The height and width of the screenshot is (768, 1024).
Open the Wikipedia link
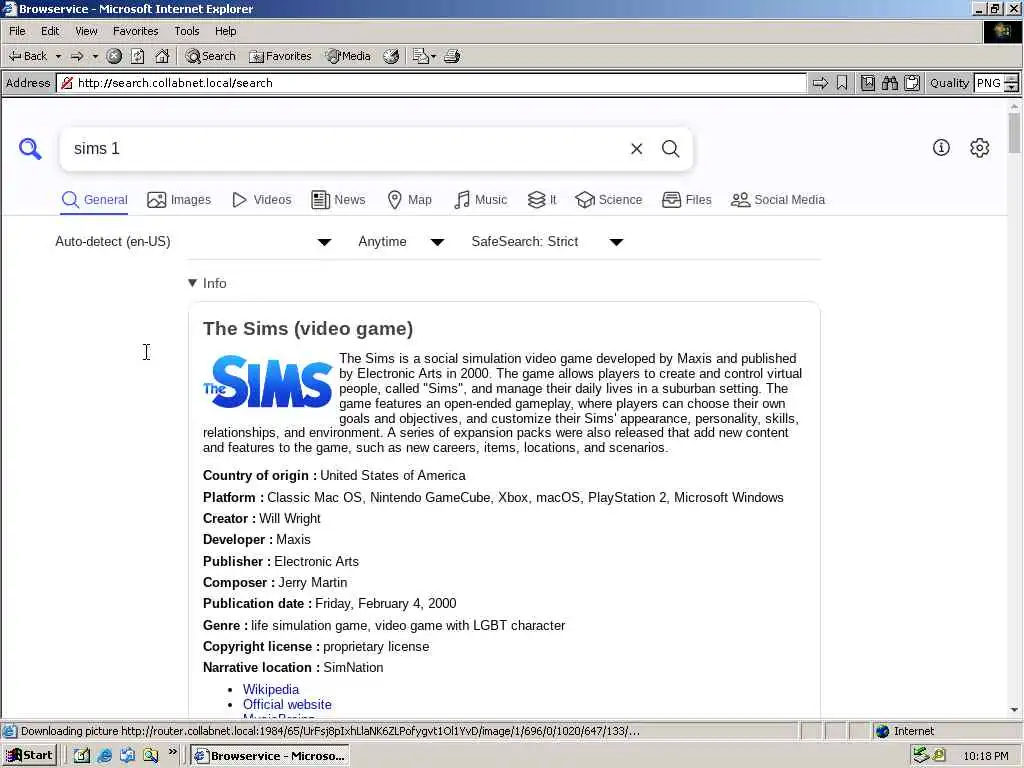271,690
